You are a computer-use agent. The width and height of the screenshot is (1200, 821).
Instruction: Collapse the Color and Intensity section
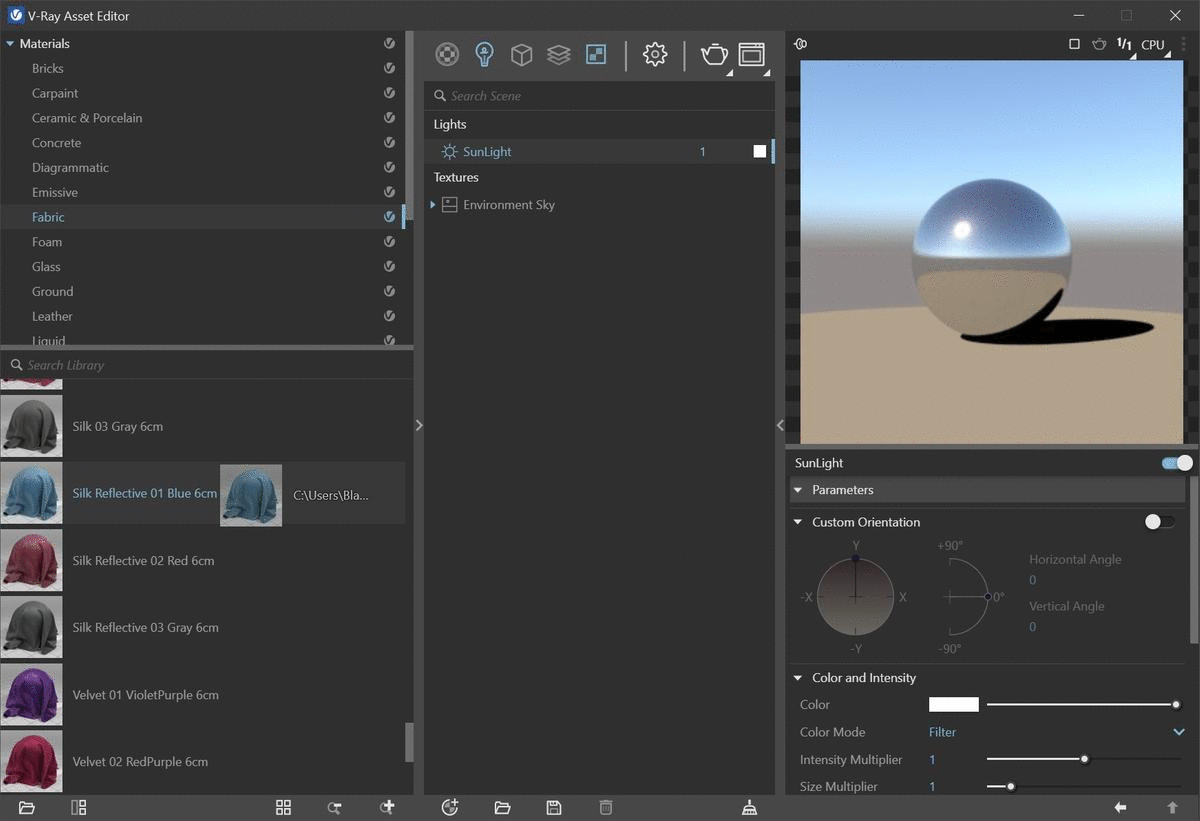pos(798,678)
